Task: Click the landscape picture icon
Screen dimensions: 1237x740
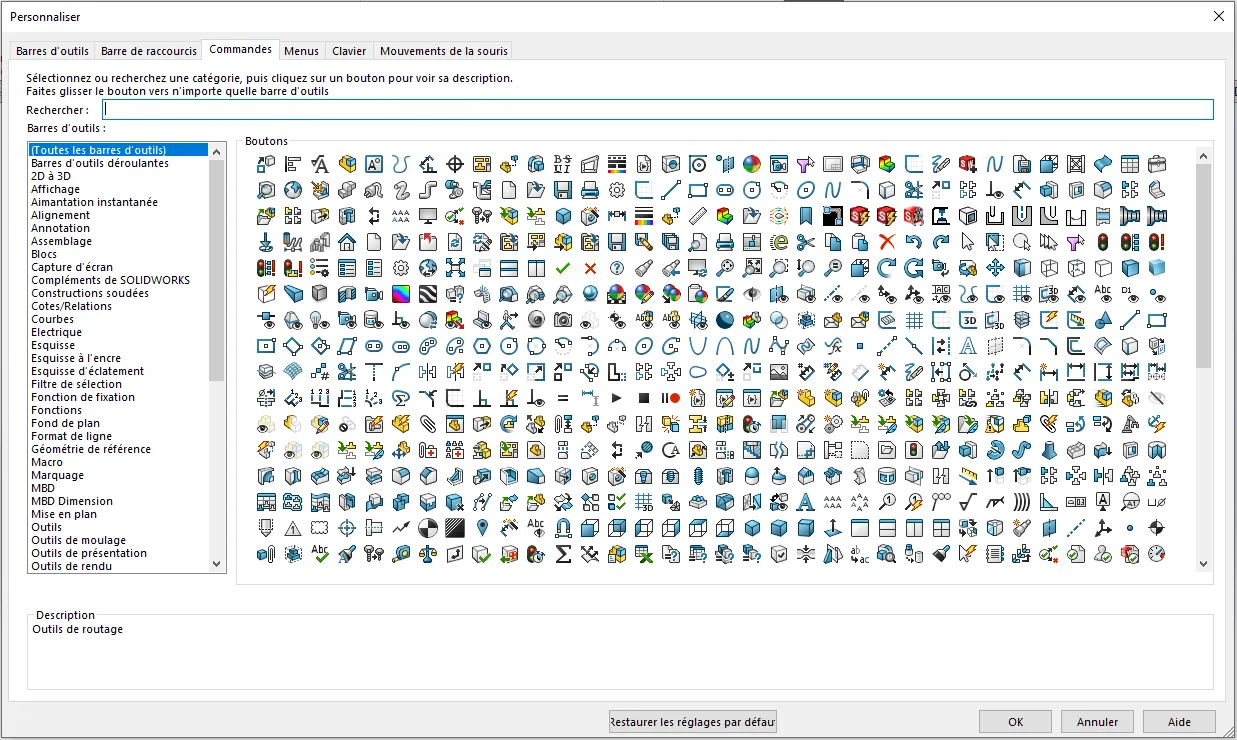Action: click(x=779, y=372)
